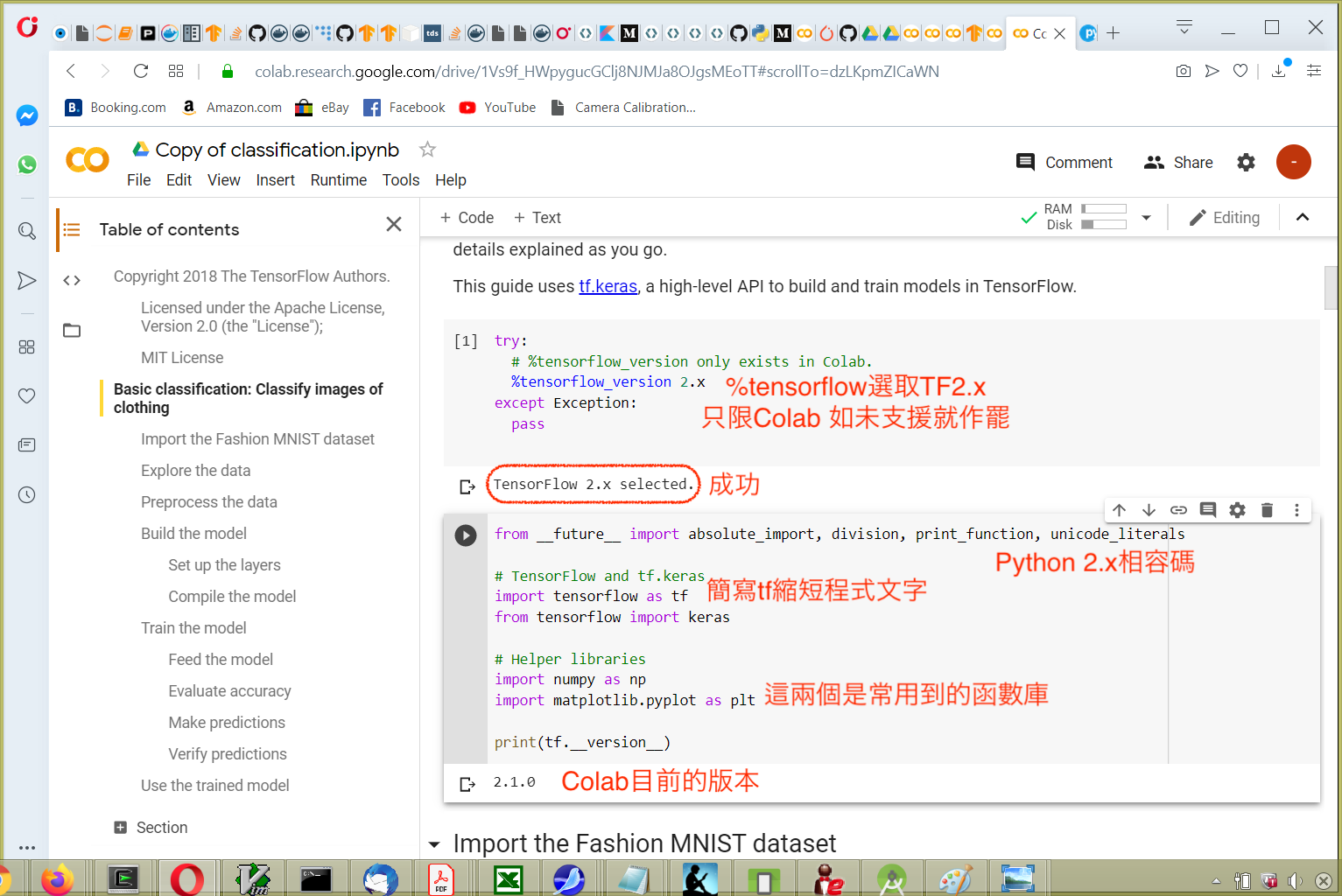Open Speed Dial start page icon
The image size is (1342, 896).
click(x=176, y=71)
